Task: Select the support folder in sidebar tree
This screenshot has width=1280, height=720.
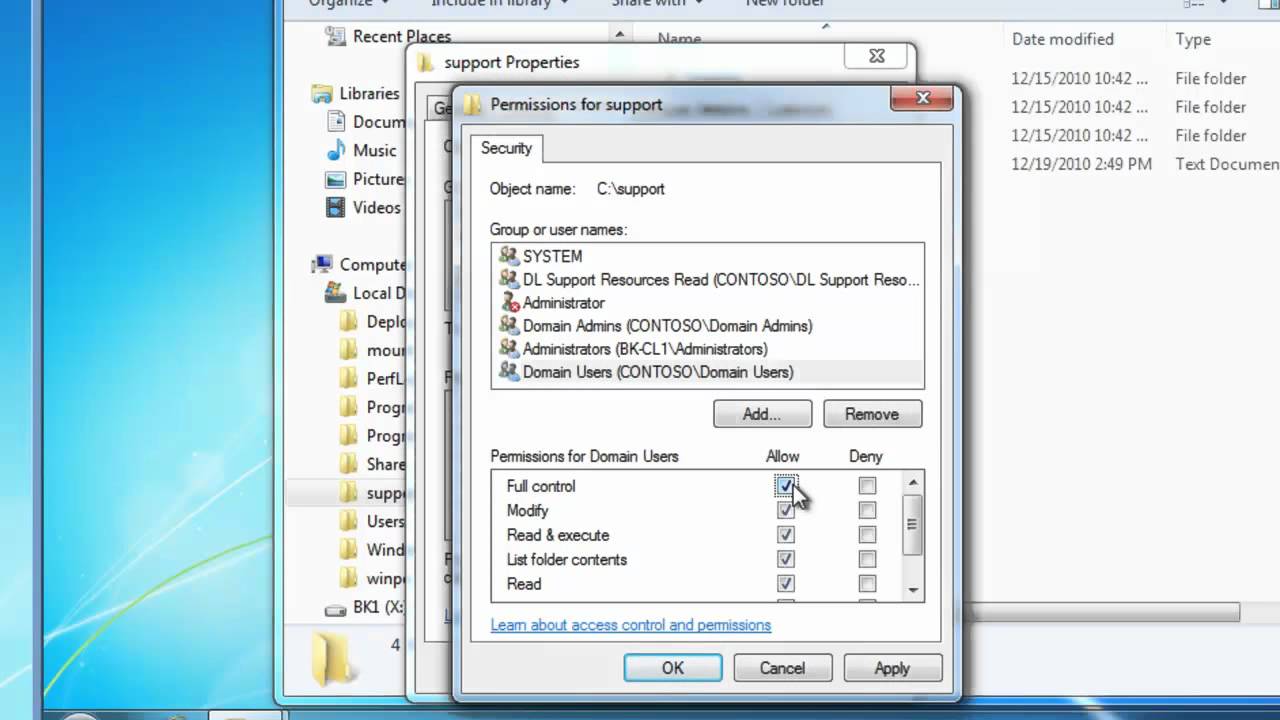Action: pyautogui.click(x=373, y=492)
